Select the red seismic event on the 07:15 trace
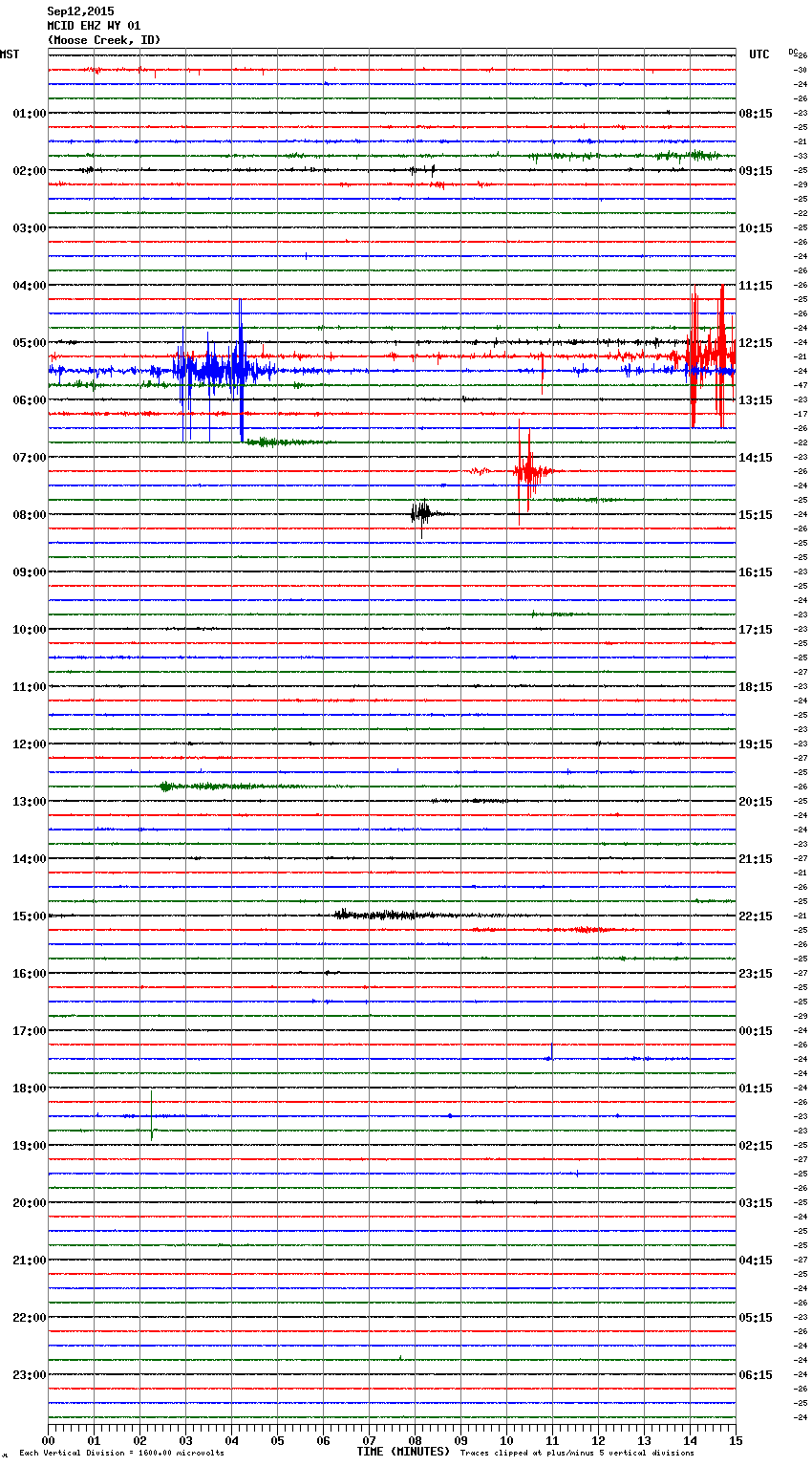Image resolution: width=812 pixels, height=1466 pixels. [x=525, y=471]
